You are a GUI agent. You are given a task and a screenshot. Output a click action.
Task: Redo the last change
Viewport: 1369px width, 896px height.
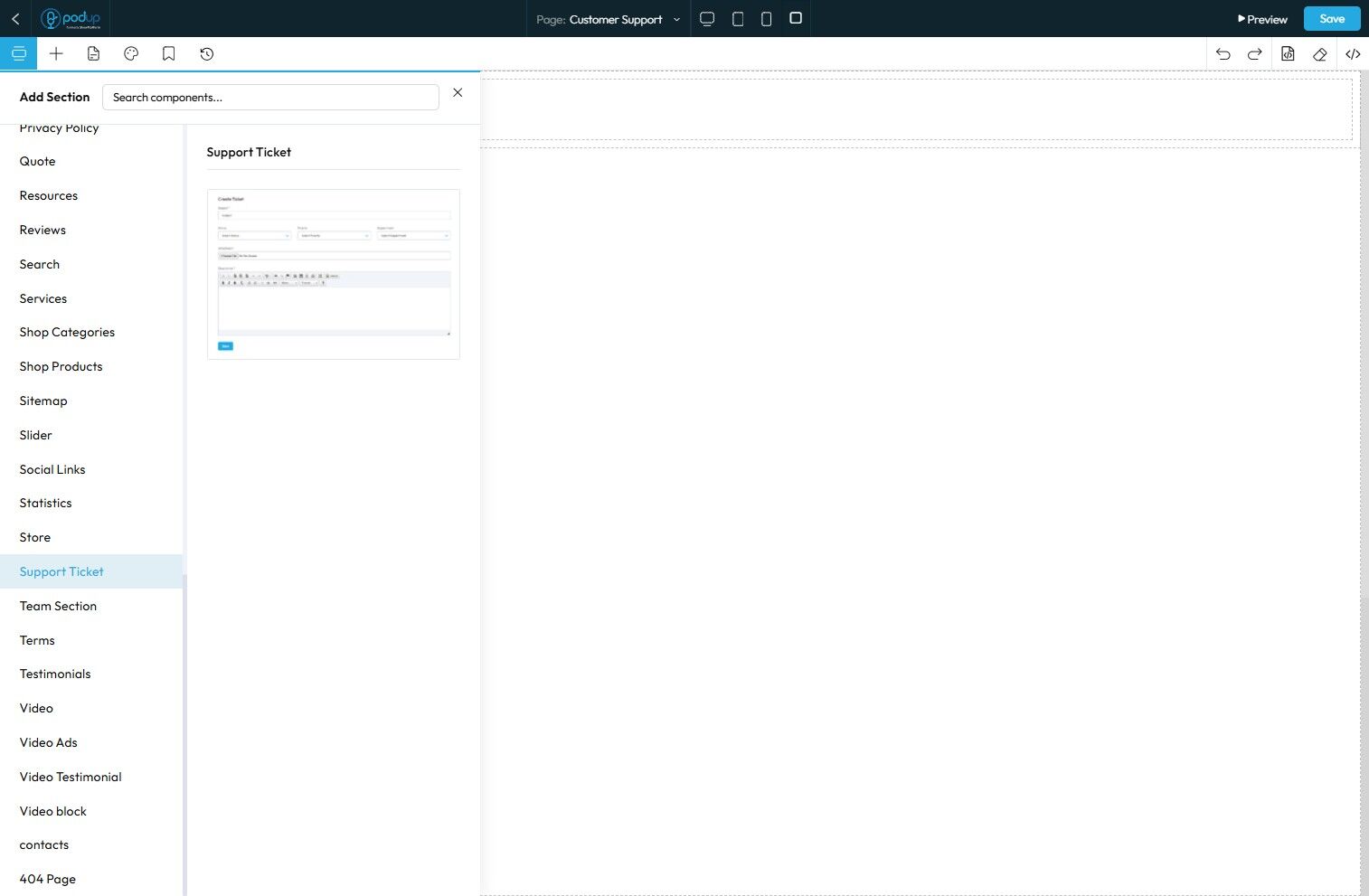click(x=1255, y=54)
